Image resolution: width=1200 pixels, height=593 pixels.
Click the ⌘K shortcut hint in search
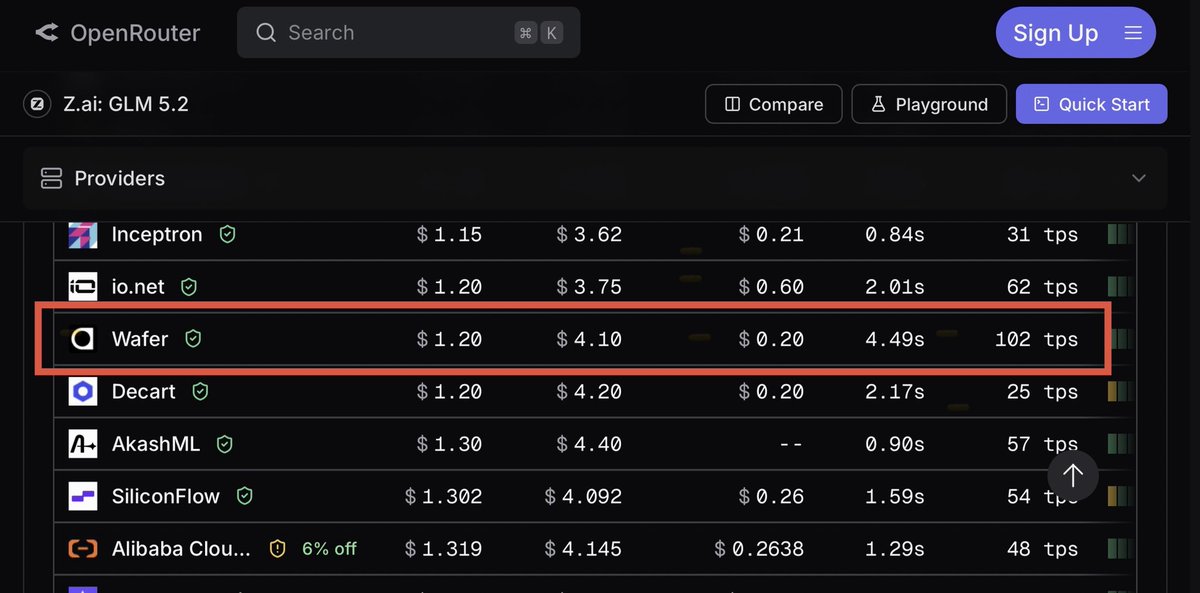[539, 33]
